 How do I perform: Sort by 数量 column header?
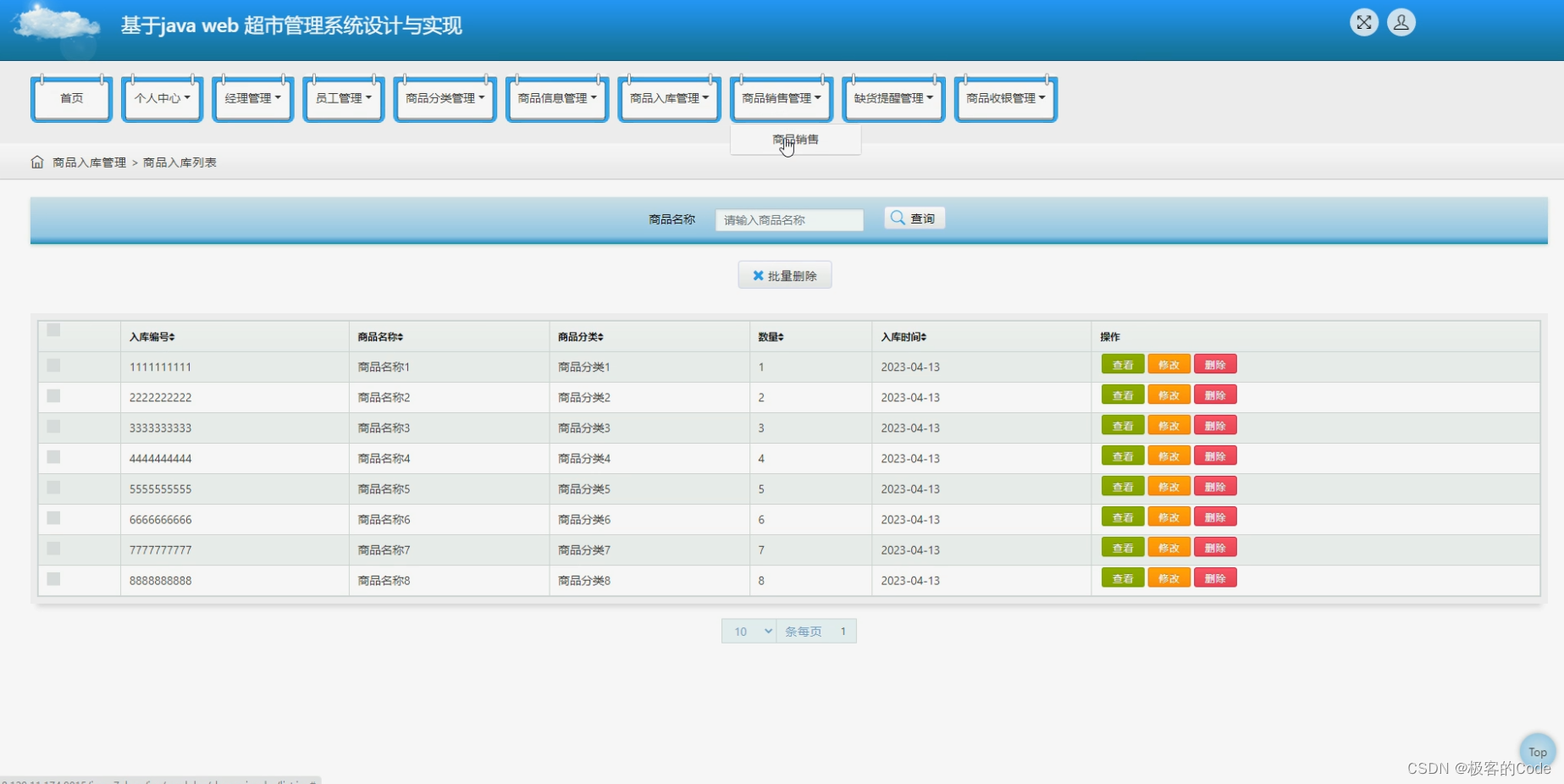coord(771,337)
